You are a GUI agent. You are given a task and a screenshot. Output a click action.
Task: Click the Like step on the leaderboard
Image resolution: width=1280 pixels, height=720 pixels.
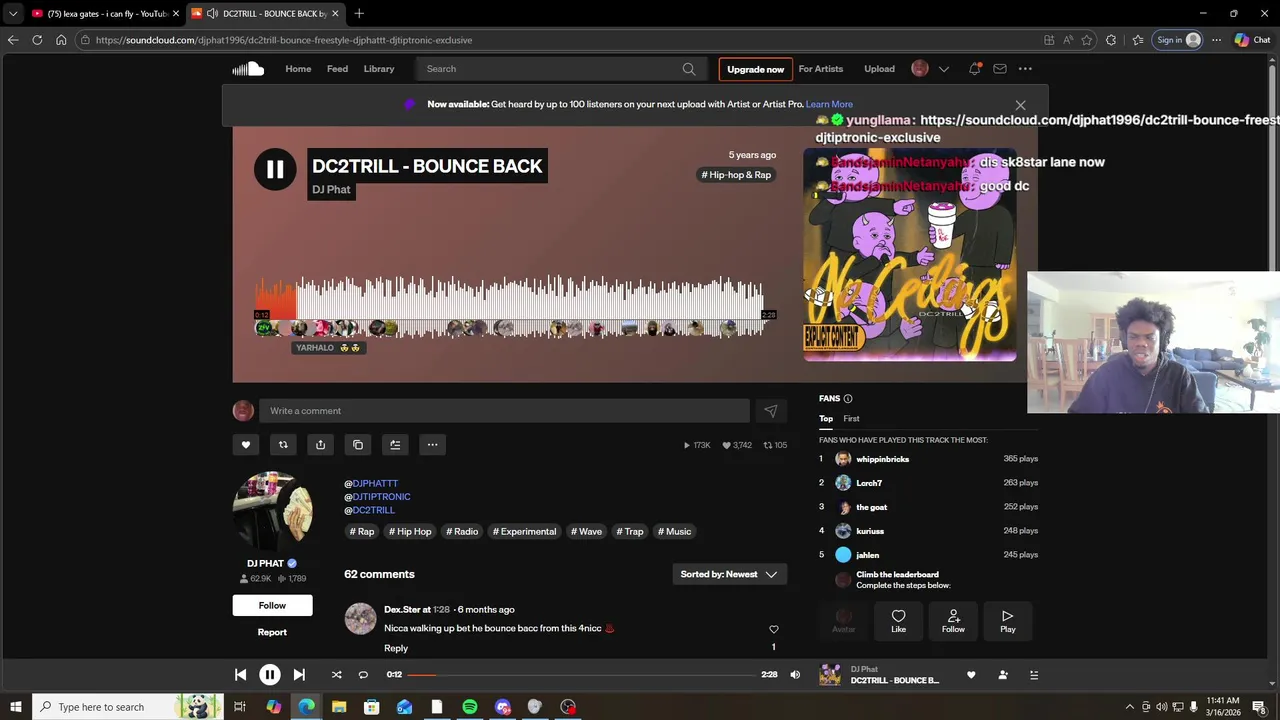pos(898,620)
